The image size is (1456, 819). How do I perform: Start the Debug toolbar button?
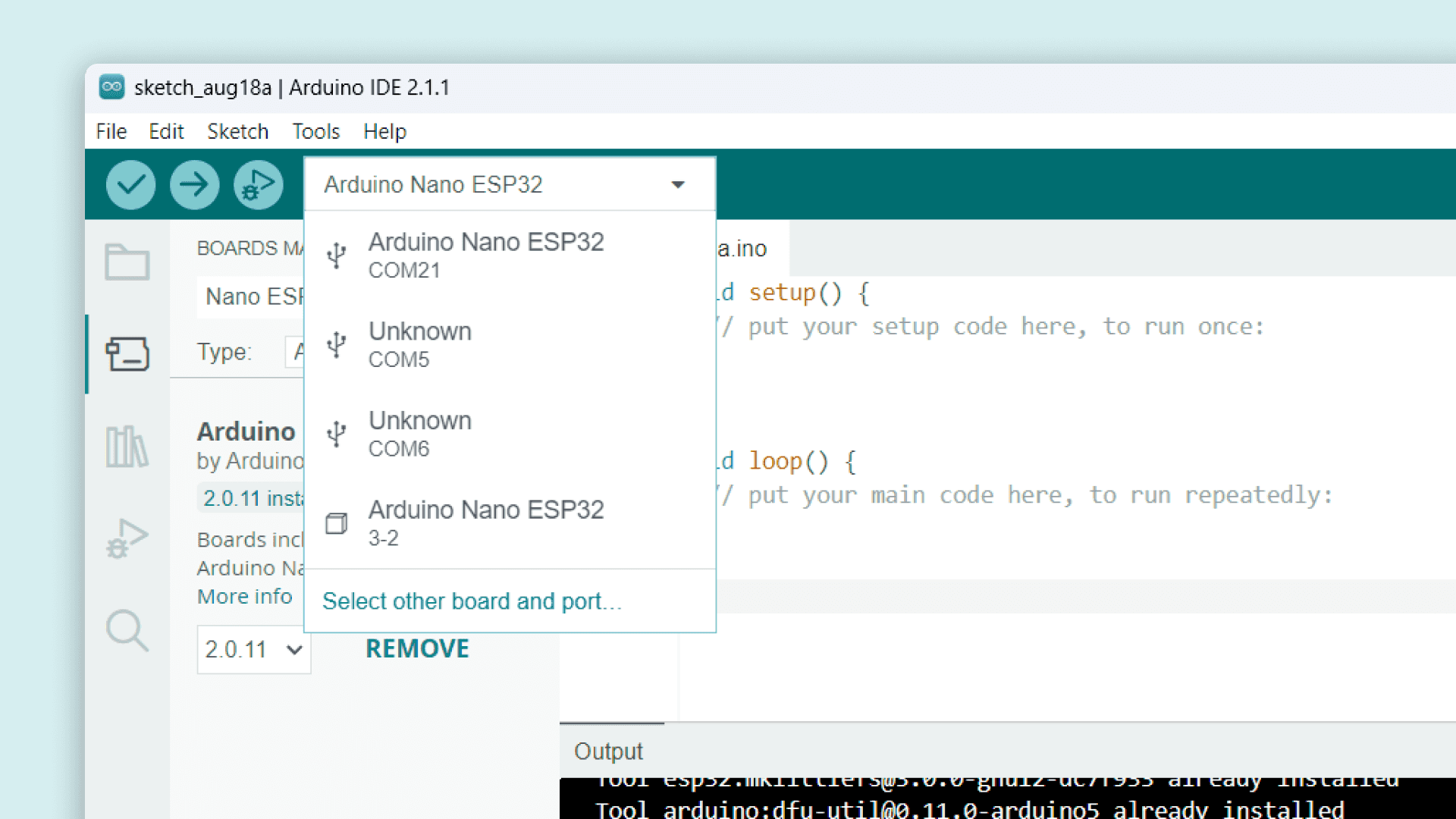pos(258,184)
